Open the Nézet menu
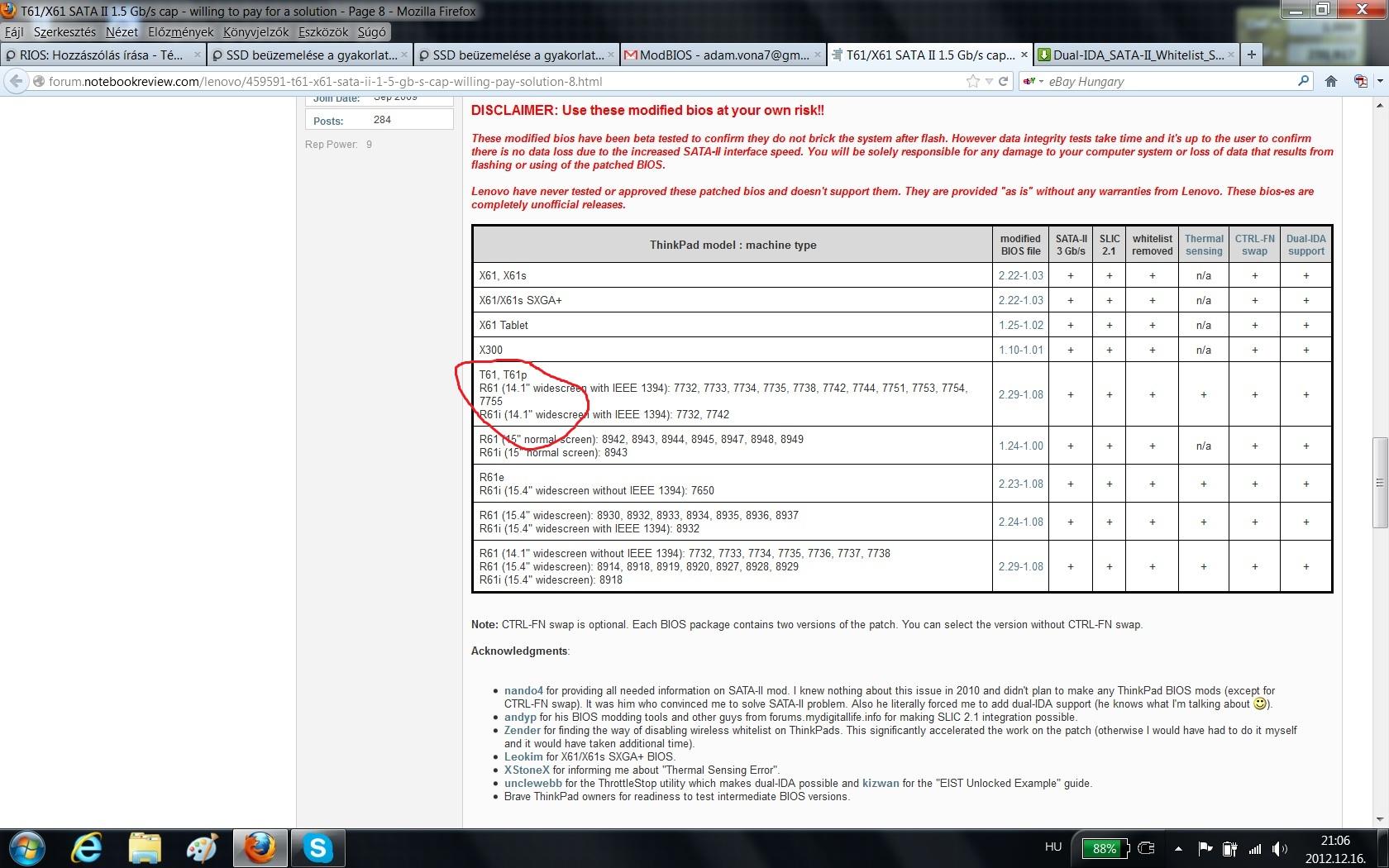The image size is (1389, 868). (x=122, y=32)
